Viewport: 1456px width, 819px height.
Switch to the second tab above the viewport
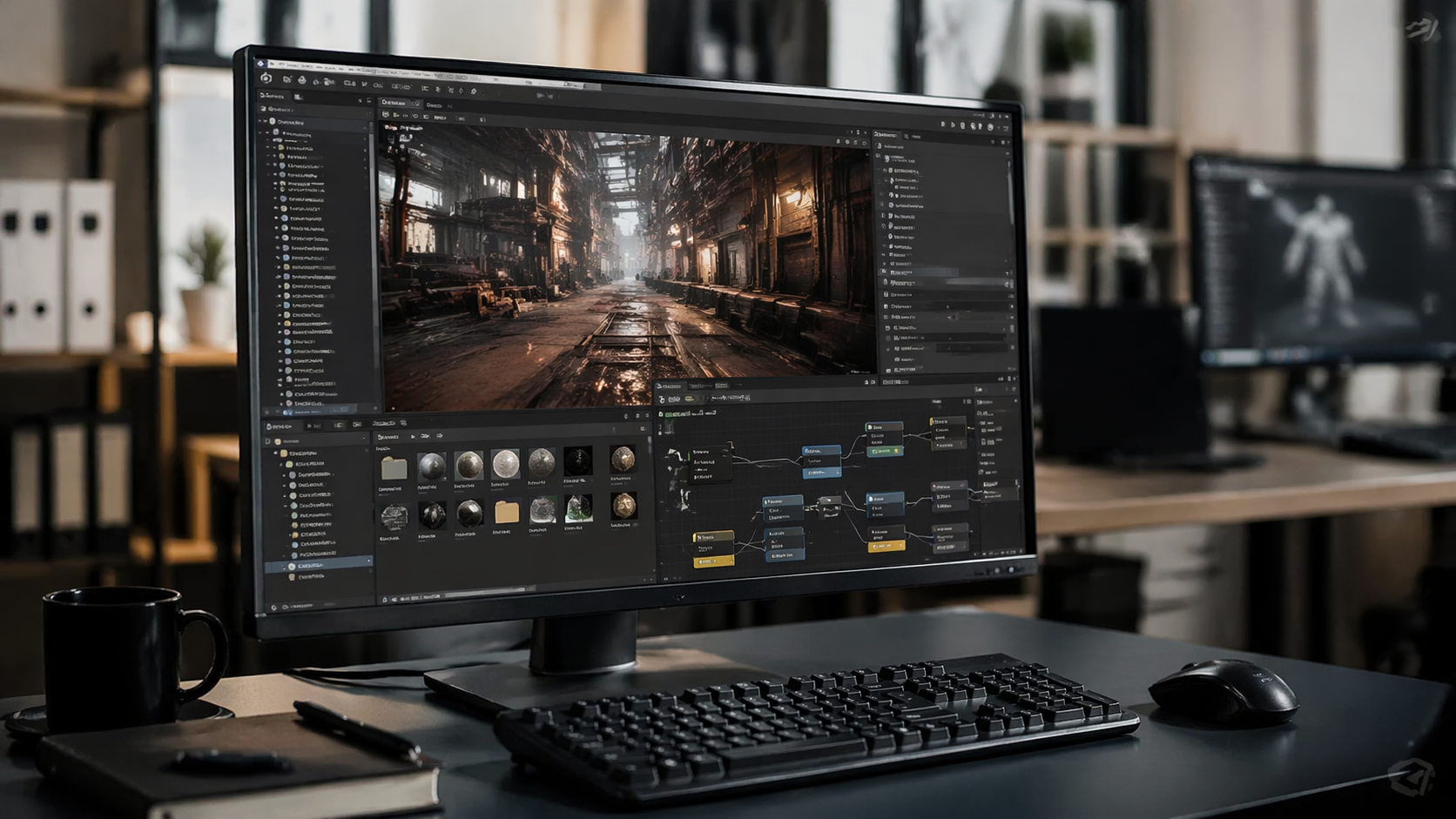(x=435, y=104)
